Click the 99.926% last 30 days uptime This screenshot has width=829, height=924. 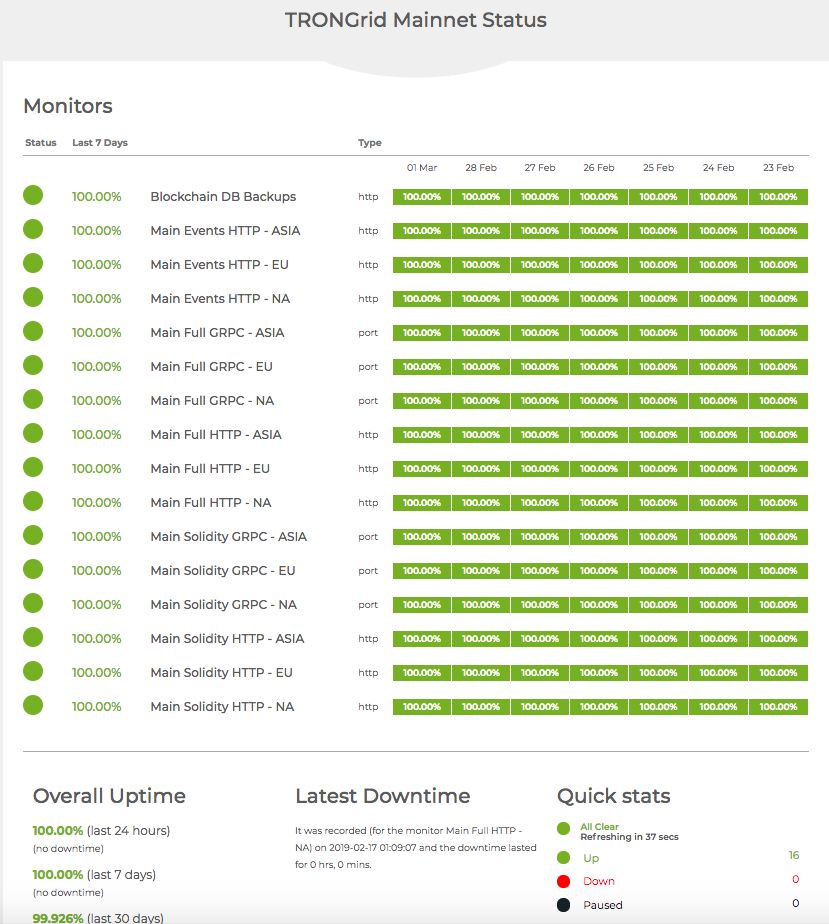(58, 918)
